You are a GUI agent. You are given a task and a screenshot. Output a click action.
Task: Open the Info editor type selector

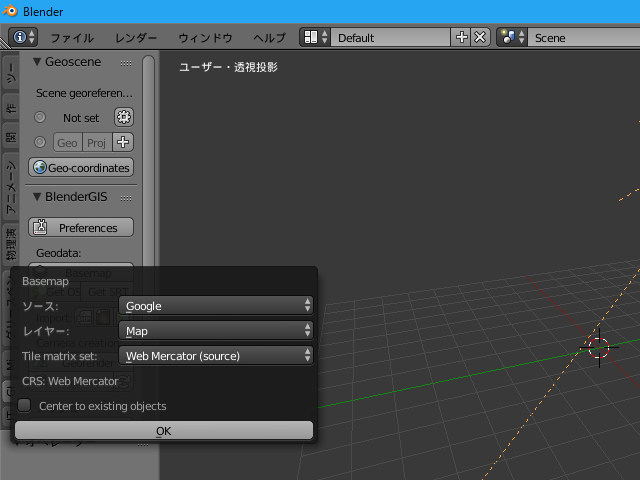[23, 37]
